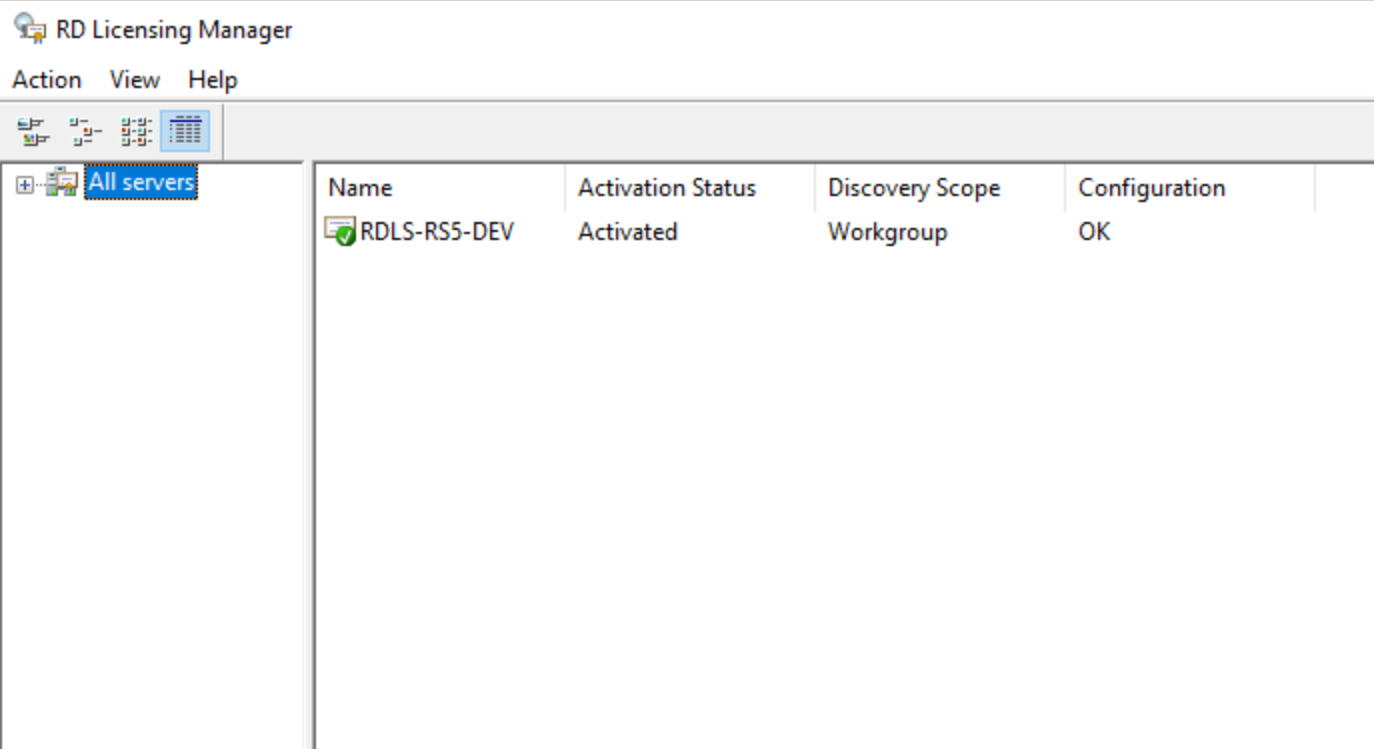Open the Action menu
Viewport: 1374px width, 749px height.
pyautogui.click(x=47, y=80)
